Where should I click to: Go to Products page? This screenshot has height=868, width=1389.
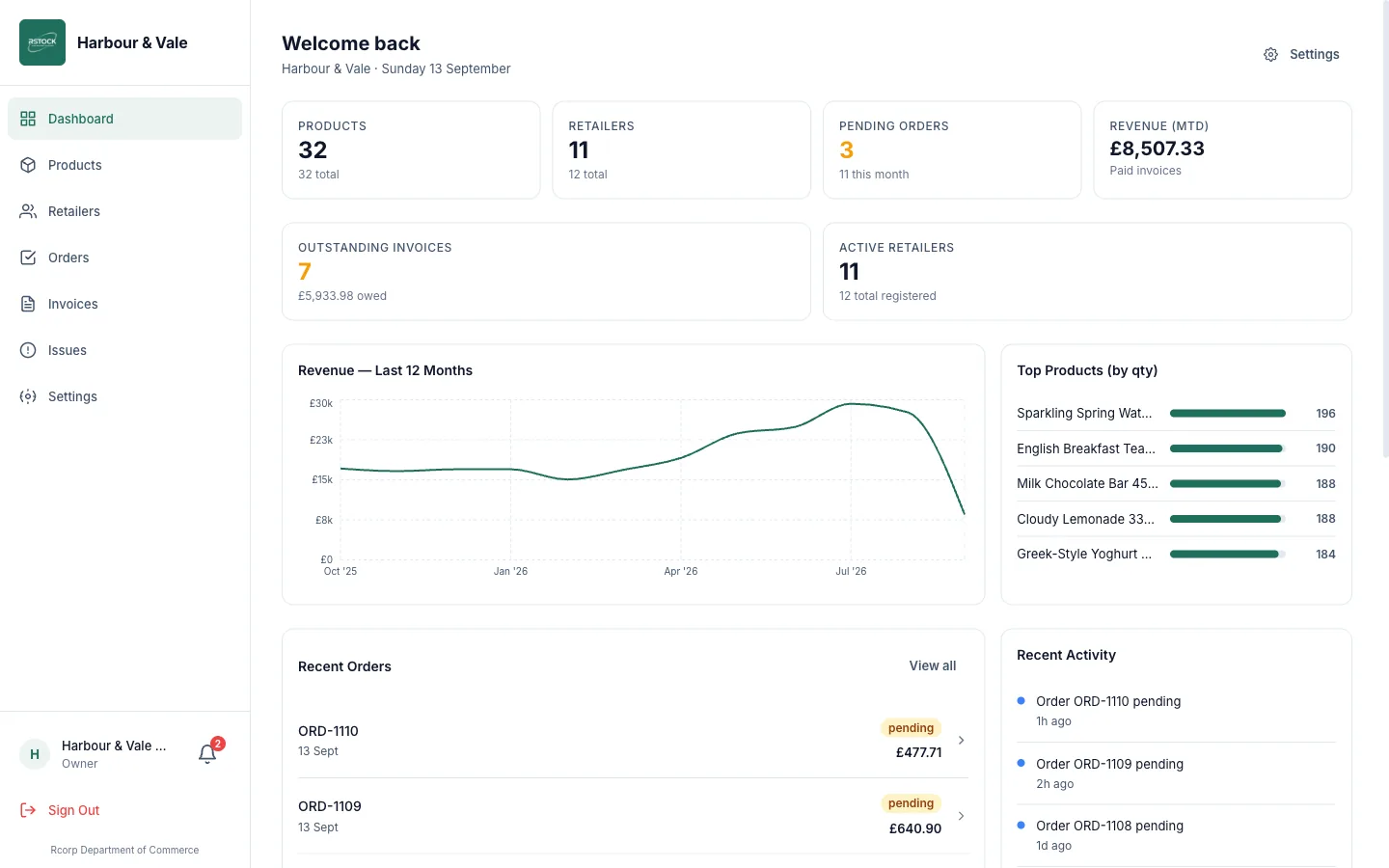124,165
